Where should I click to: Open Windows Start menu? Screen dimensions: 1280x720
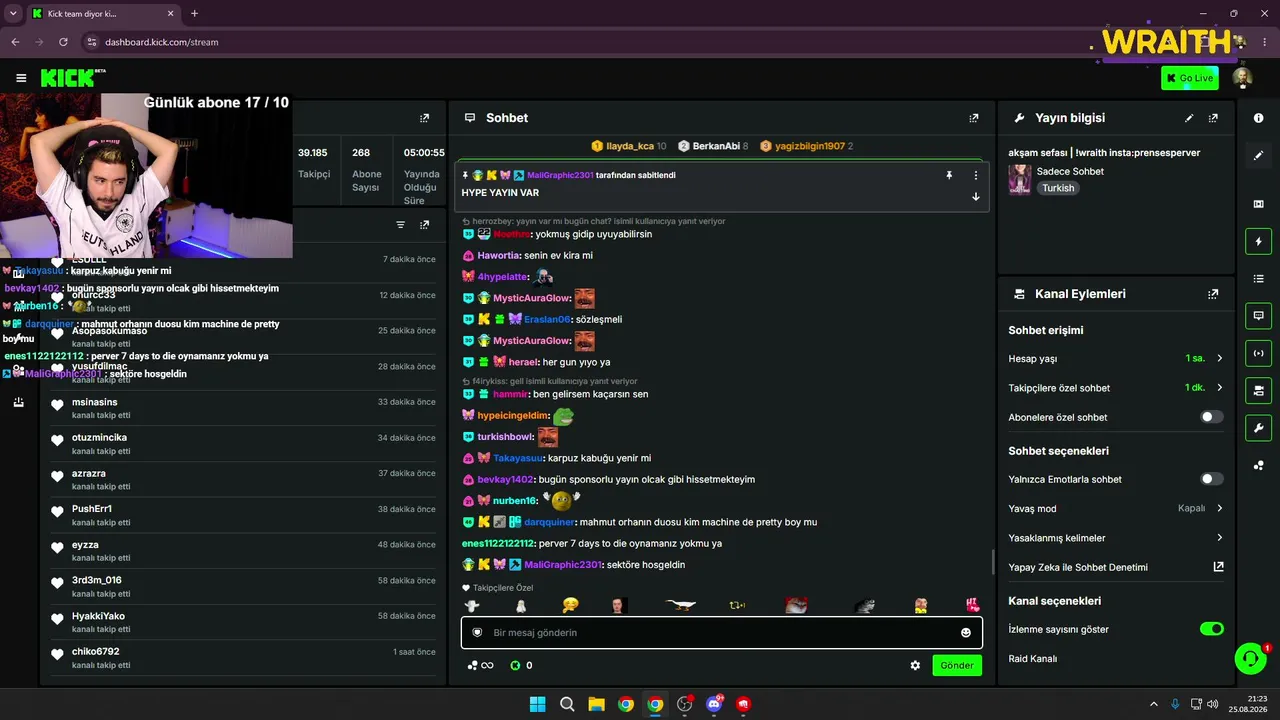[537, 704]
